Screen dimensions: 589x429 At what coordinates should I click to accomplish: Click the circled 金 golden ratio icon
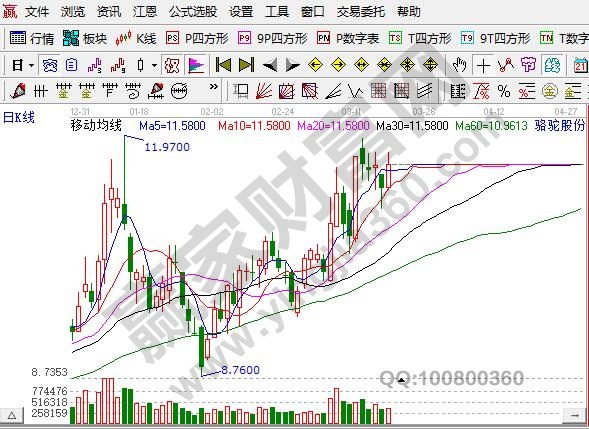(550, 91)
